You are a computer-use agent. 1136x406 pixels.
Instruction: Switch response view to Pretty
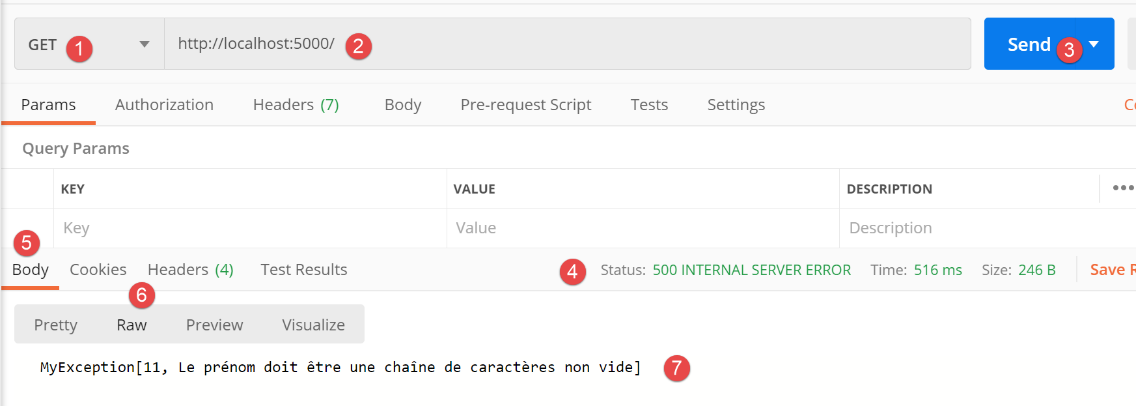tap(55, 324)
